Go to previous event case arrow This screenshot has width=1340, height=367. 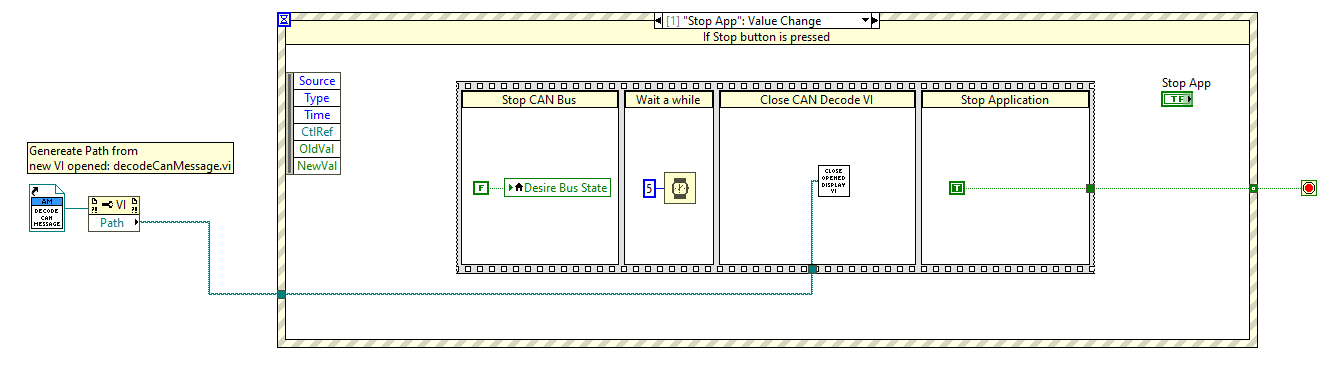tap(658, 20)
